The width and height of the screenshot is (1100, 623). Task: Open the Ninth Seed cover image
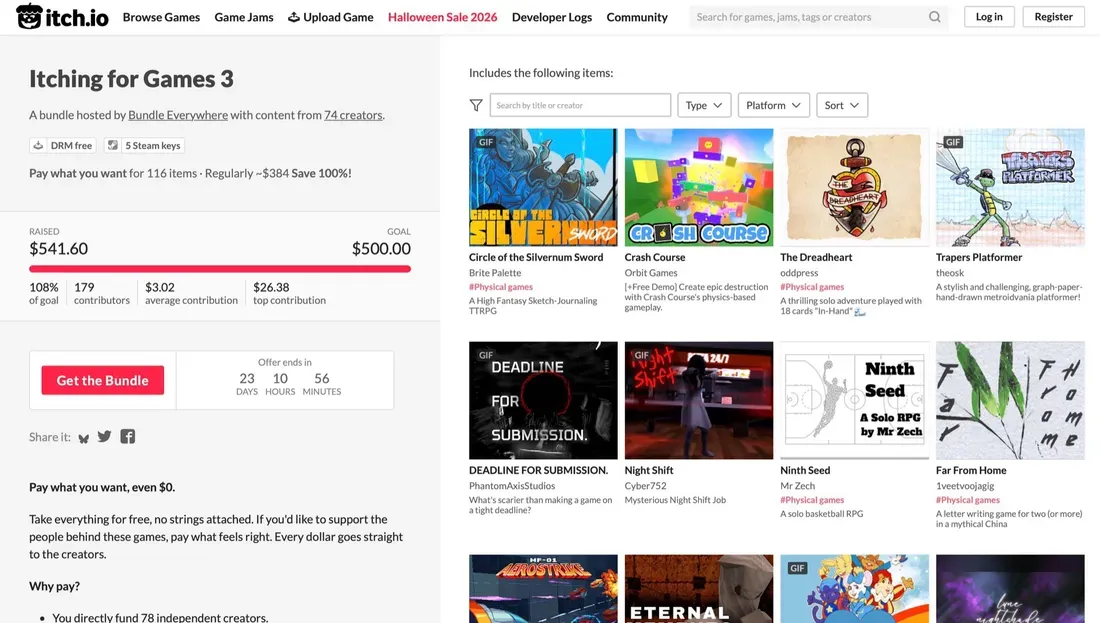(854, 401)
